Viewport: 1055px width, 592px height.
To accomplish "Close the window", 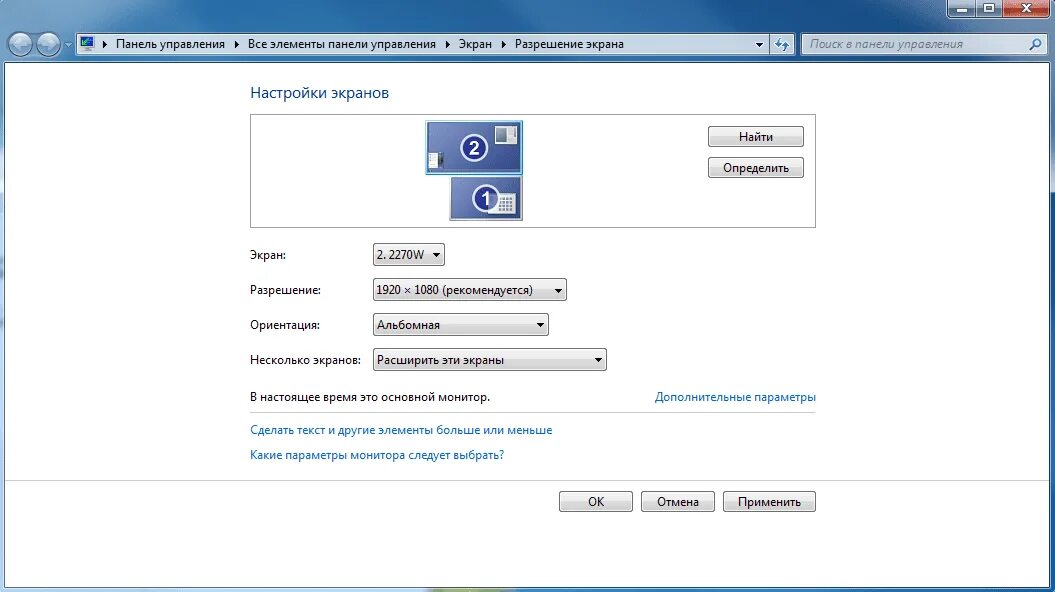I will coord(1027,9).
